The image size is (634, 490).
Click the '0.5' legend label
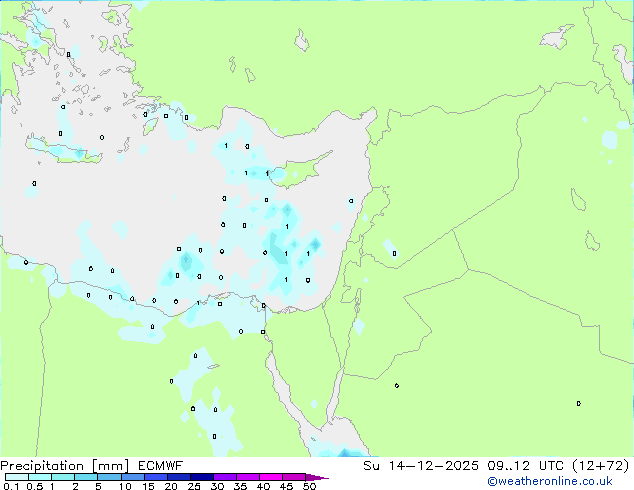click(x=35, y=486)
